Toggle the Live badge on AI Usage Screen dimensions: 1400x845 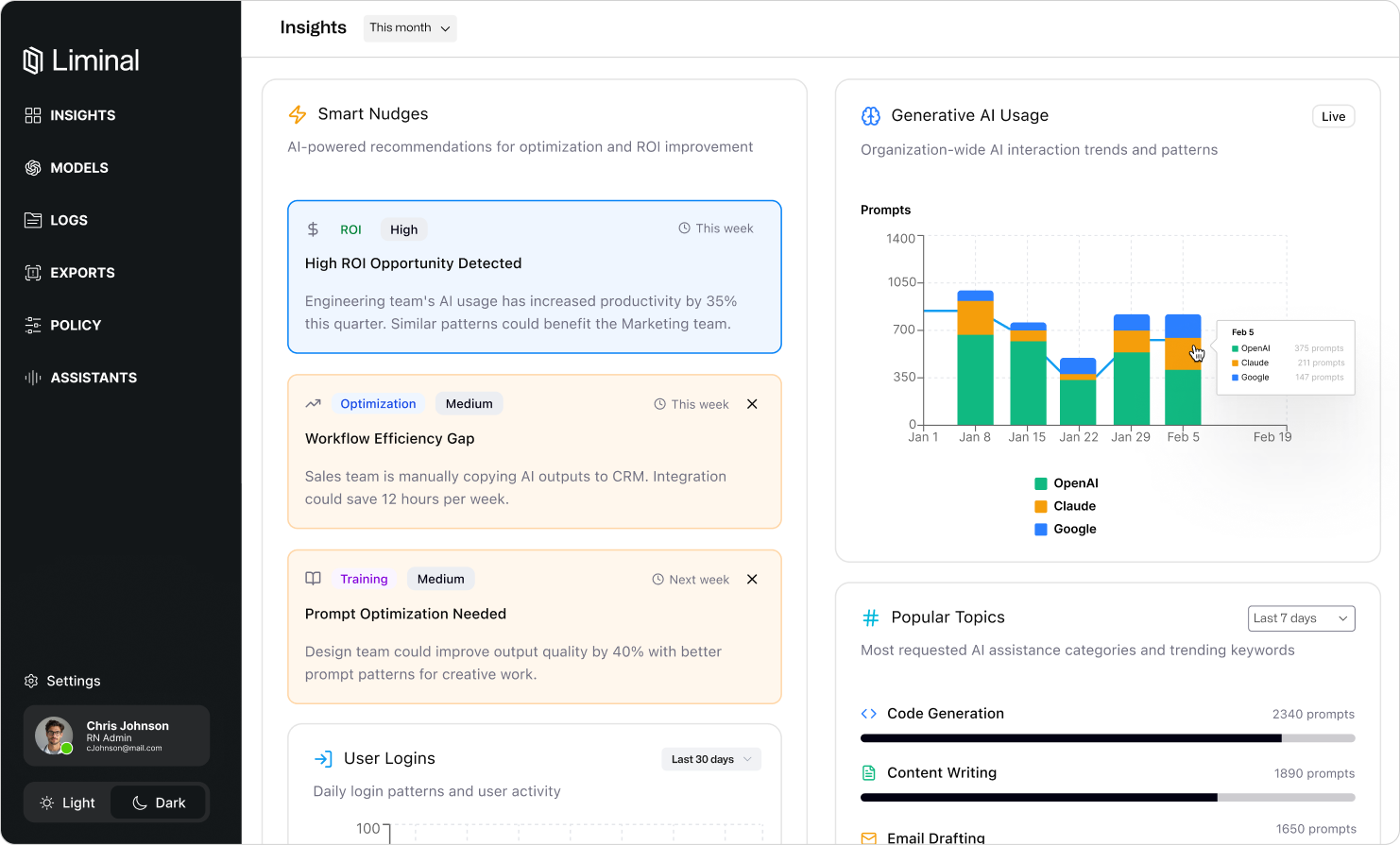click(x=1333, y=116)
